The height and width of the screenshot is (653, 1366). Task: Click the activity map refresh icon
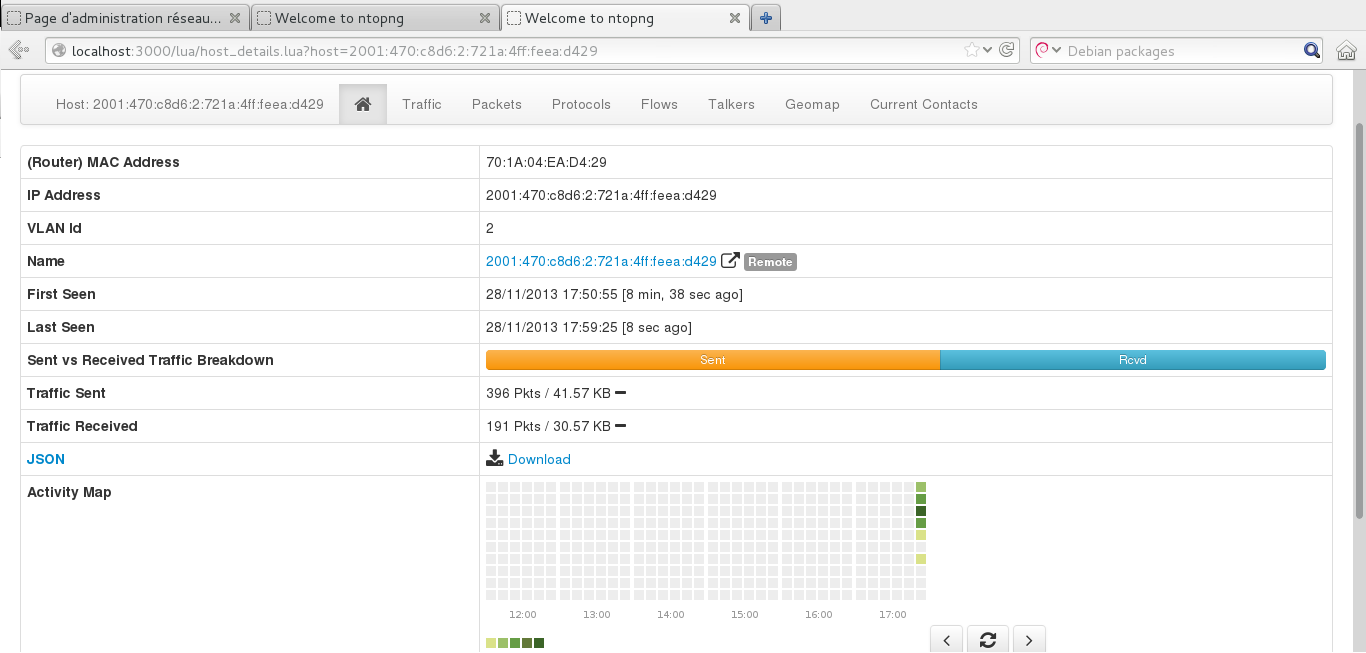(988, 640)
